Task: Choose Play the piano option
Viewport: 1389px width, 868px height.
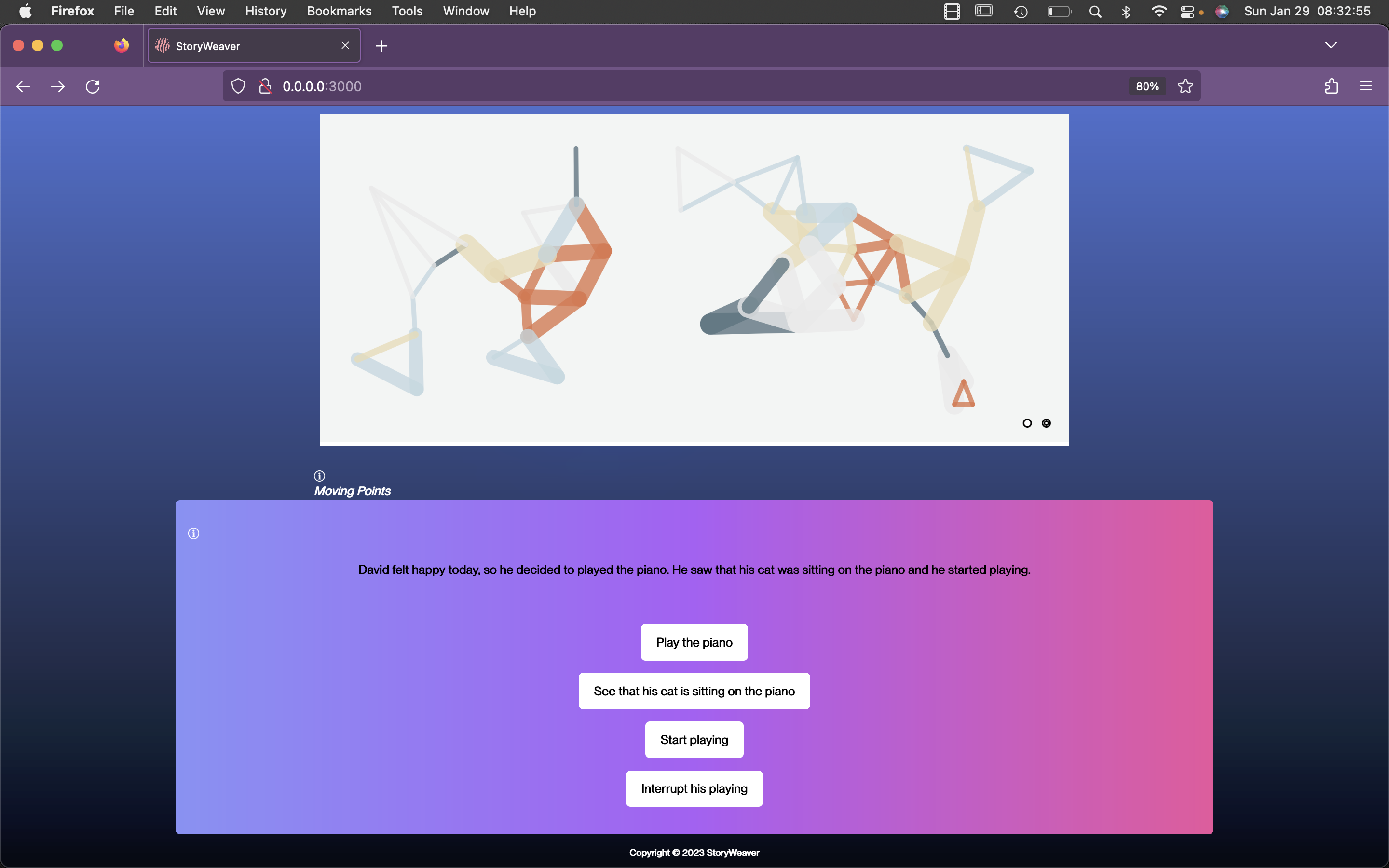Action: point(694,642)
